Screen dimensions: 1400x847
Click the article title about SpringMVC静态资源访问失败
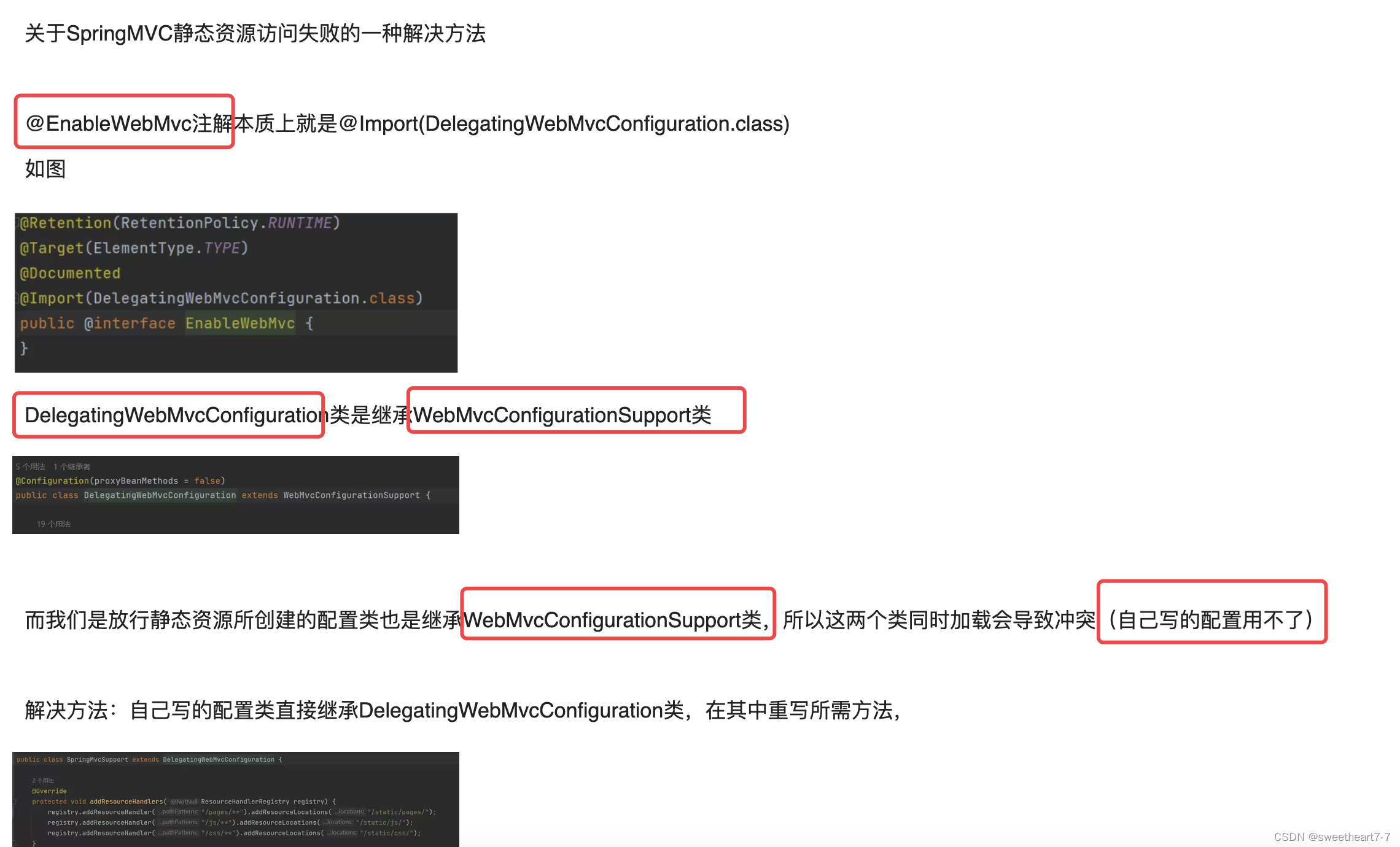pos(255,33)
